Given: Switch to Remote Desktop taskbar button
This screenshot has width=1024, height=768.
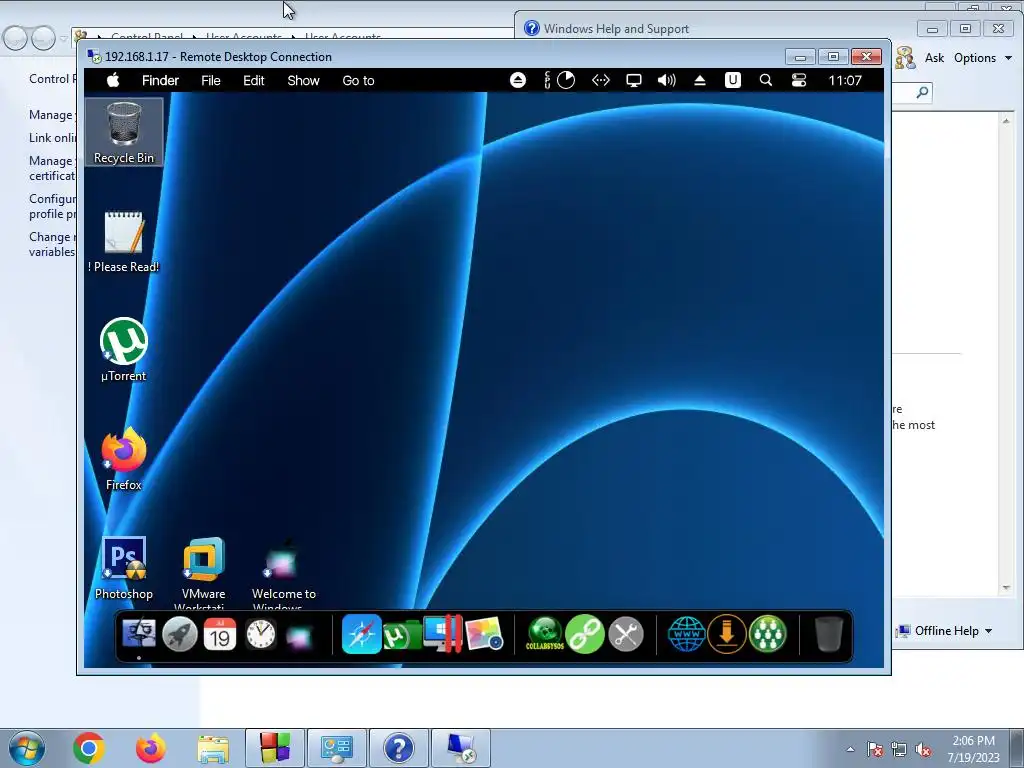Looking at the screenshot, I should coord(461,748).
